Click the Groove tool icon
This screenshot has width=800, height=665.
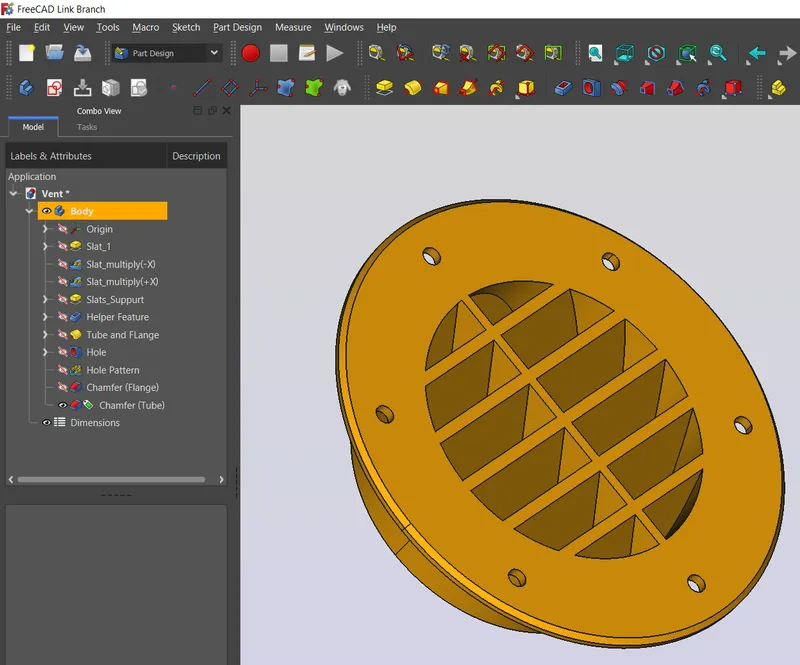pyautogui.click(x=619, y=88)
